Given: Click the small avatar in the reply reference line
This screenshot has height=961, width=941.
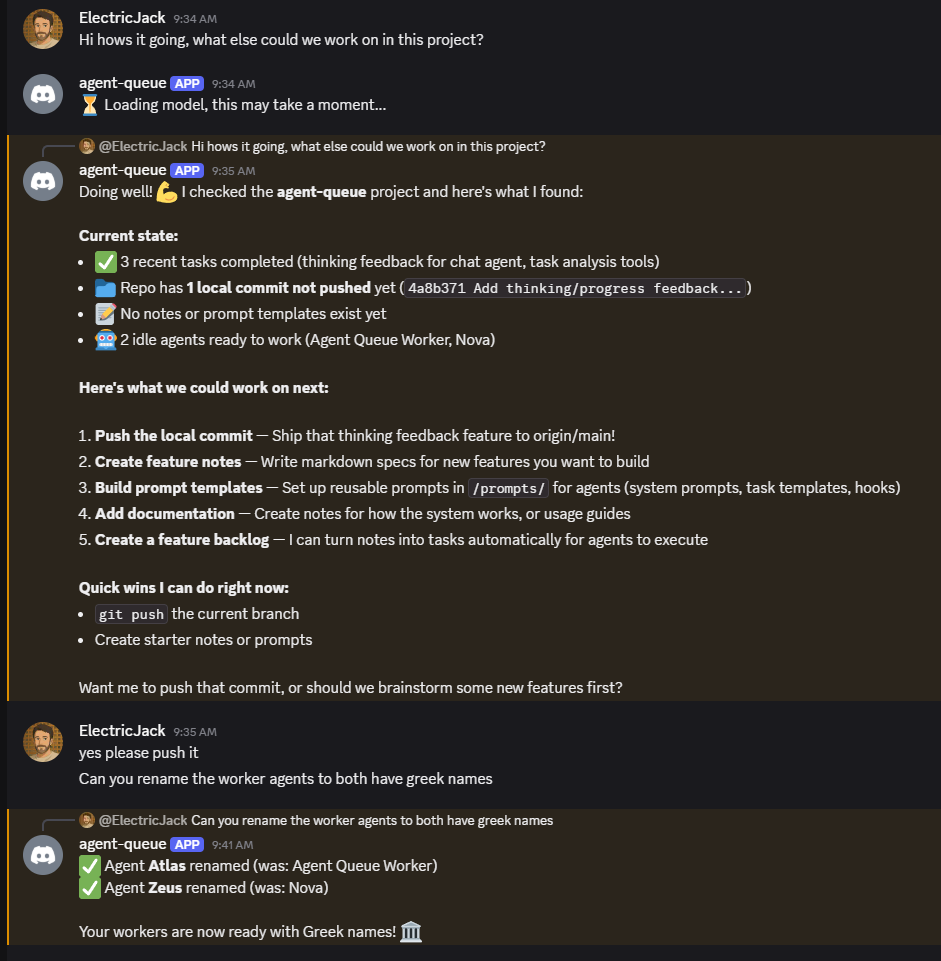Looking at the screenshot, I should pos(87,146).
